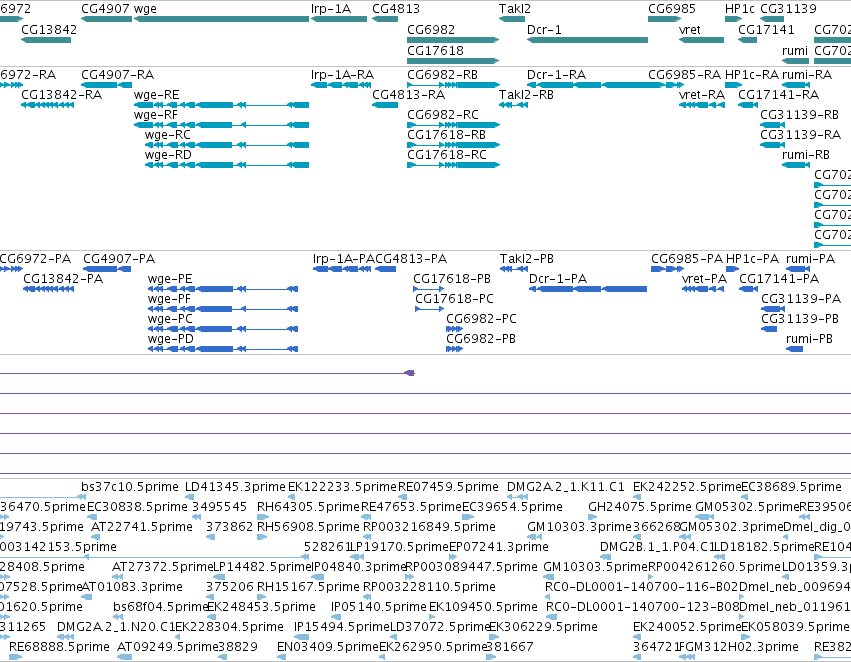851x662 pixels.
Task: Click transcript Takl2-RB
Action: [x=513, y=105]
